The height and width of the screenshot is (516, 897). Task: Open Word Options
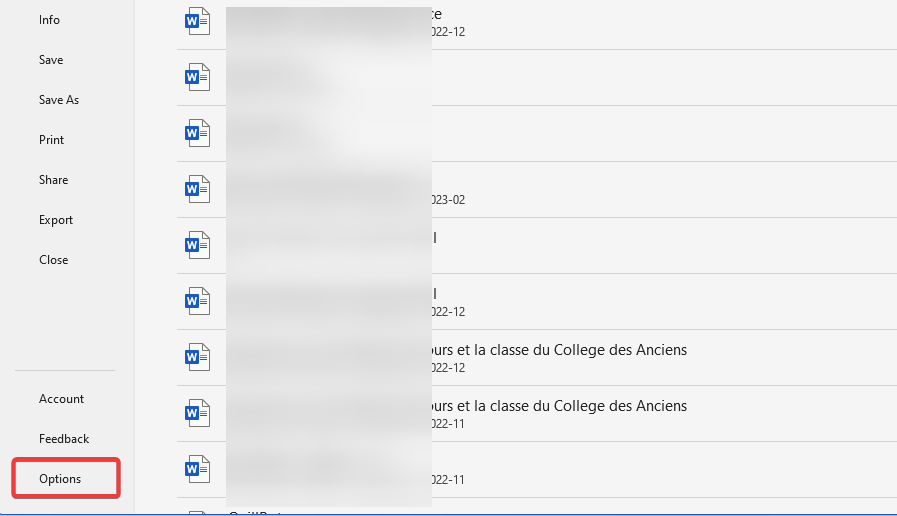point(60,479)
